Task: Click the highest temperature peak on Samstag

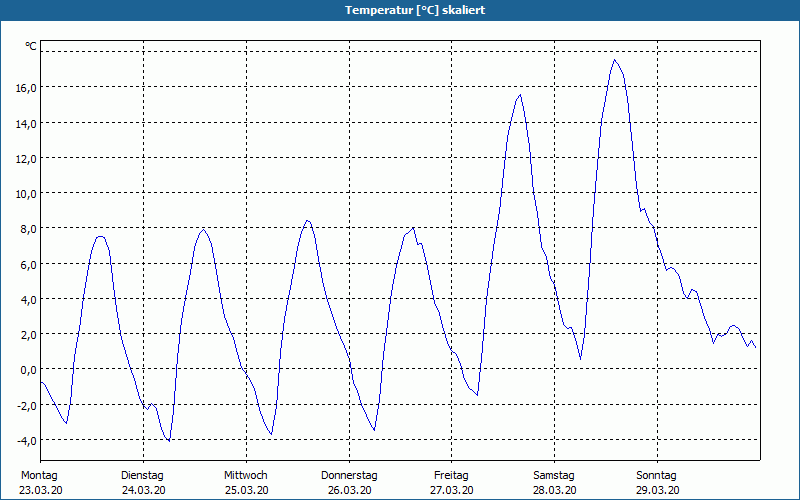Action: coord(614,60)
